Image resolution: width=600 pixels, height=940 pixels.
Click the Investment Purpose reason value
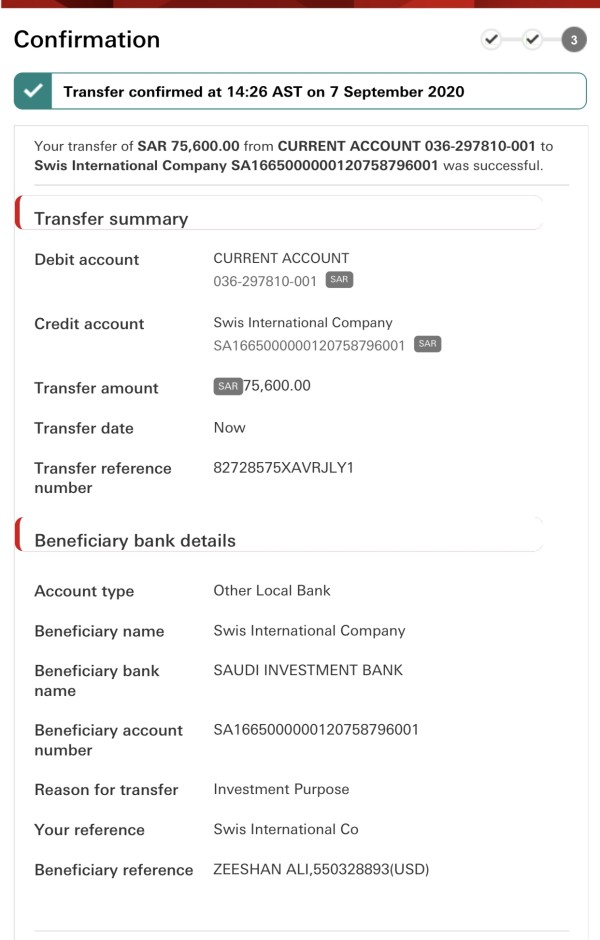point(281,789)
